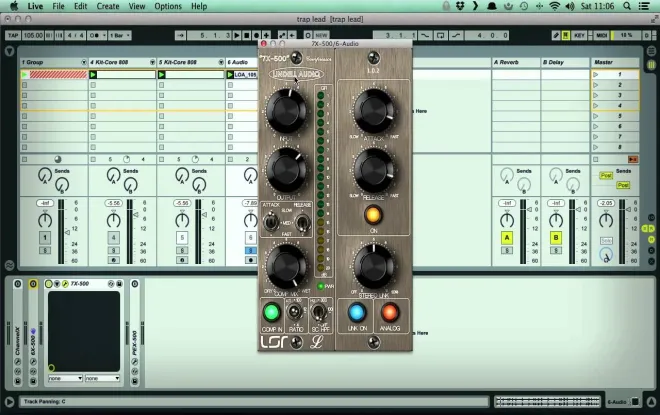Launch scene 1 in Master track
660x415 pixels.
tap(596, 74)
